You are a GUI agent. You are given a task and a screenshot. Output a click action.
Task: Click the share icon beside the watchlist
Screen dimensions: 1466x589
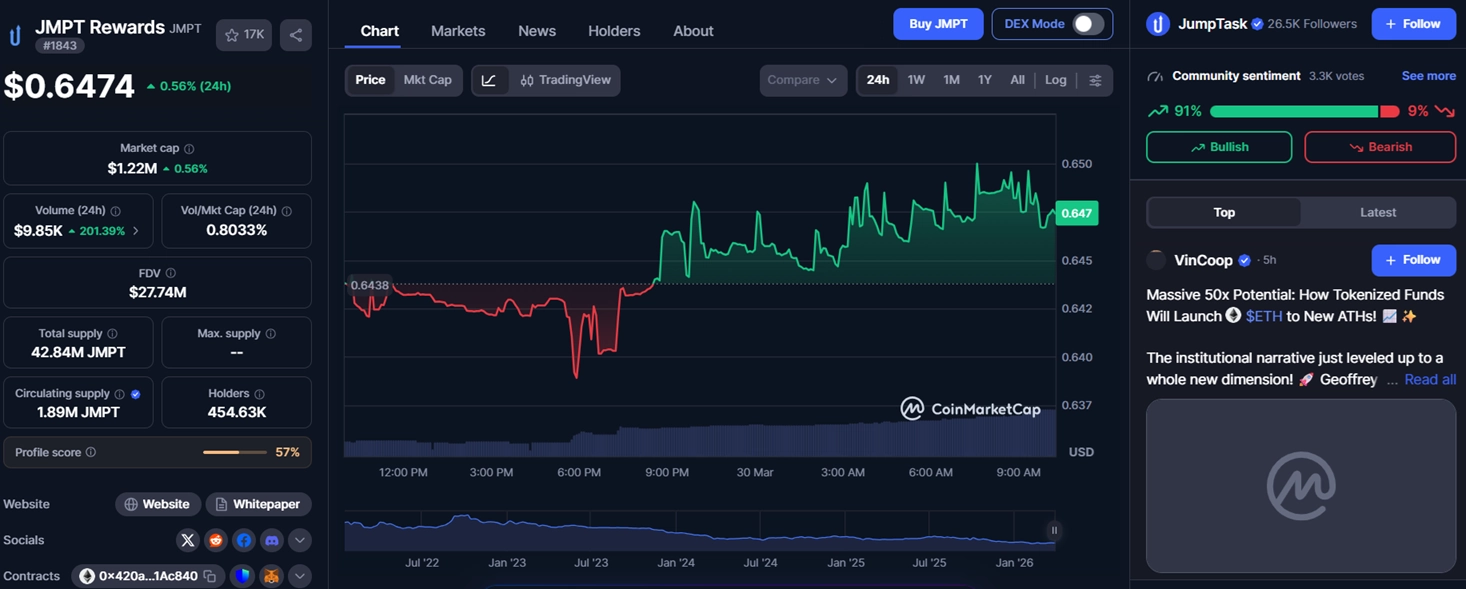point(296,35)
